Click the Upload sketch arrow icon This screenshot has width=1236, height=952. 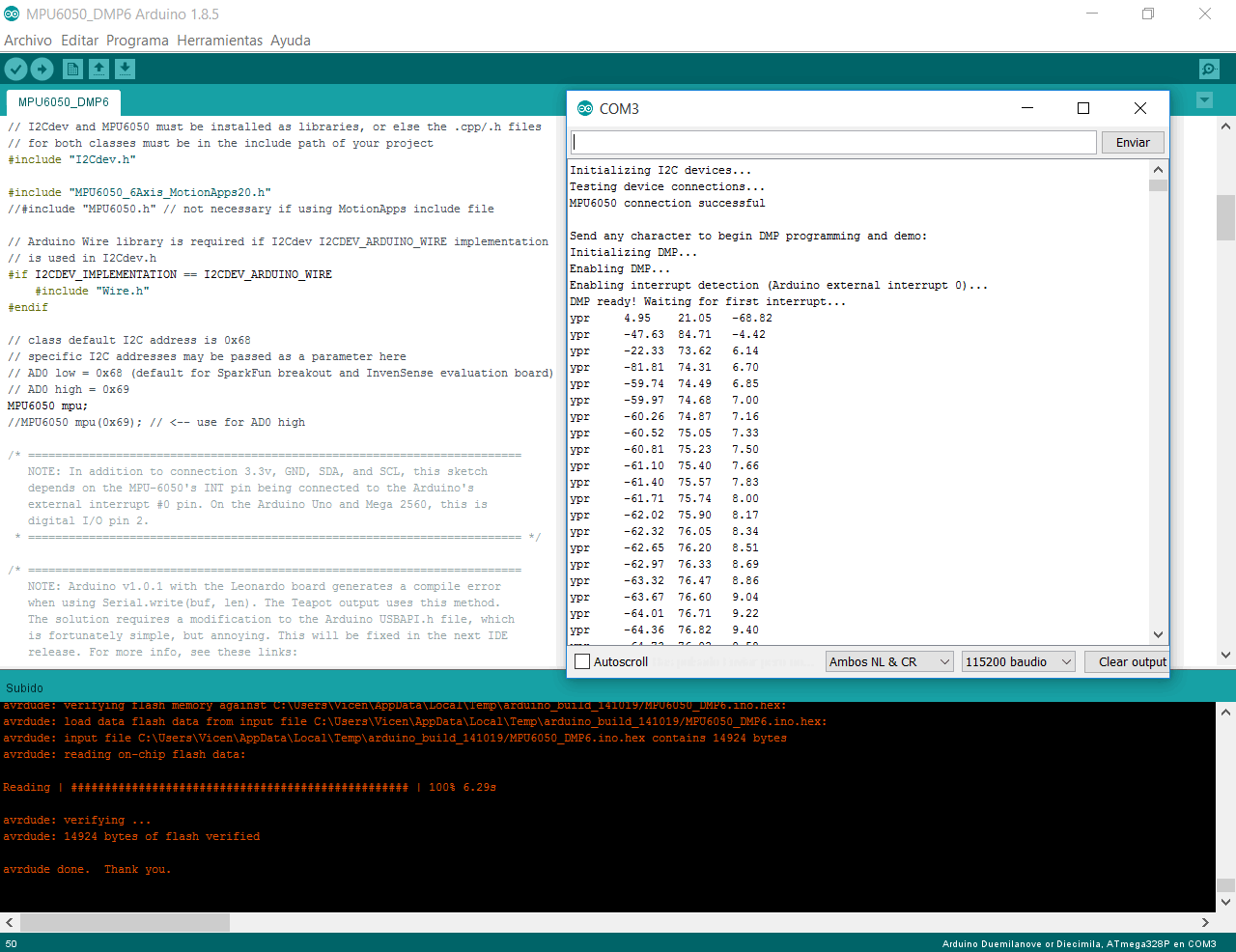(42, 69)
